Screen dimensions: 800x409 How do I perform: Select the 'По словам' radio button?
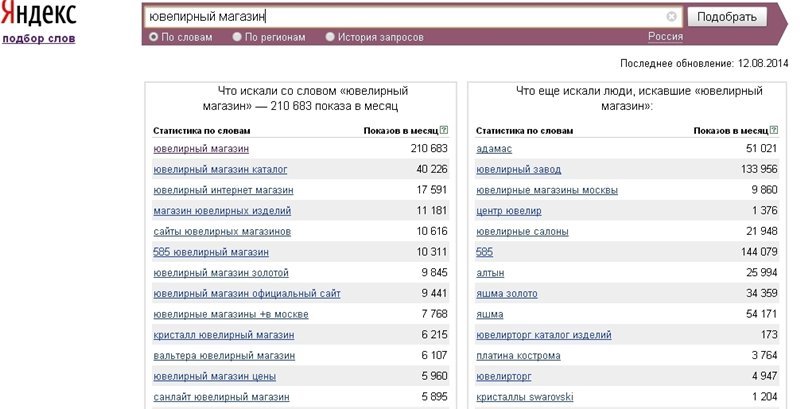pos(154,37)
